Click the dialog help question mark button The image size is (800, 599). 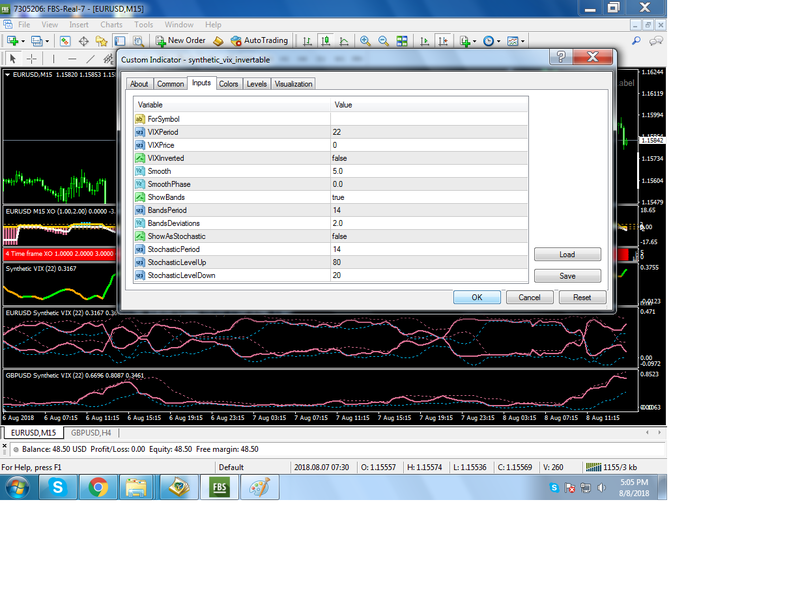tap(561, 57)
